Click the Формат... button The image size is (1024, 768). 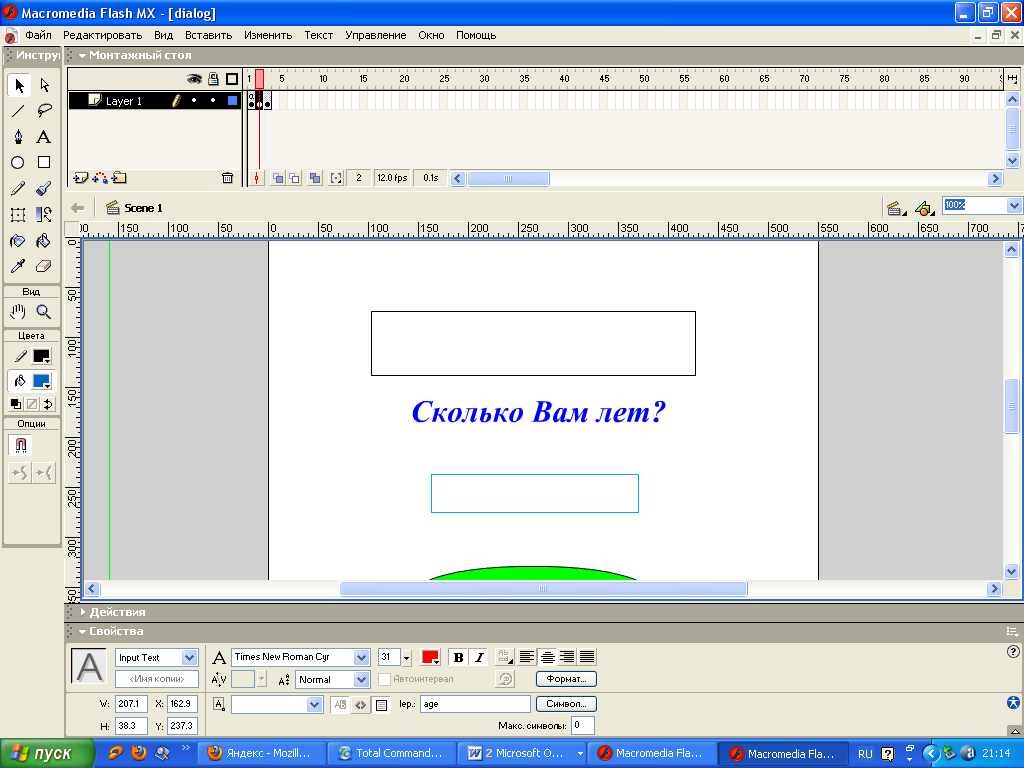coord(566,679)
